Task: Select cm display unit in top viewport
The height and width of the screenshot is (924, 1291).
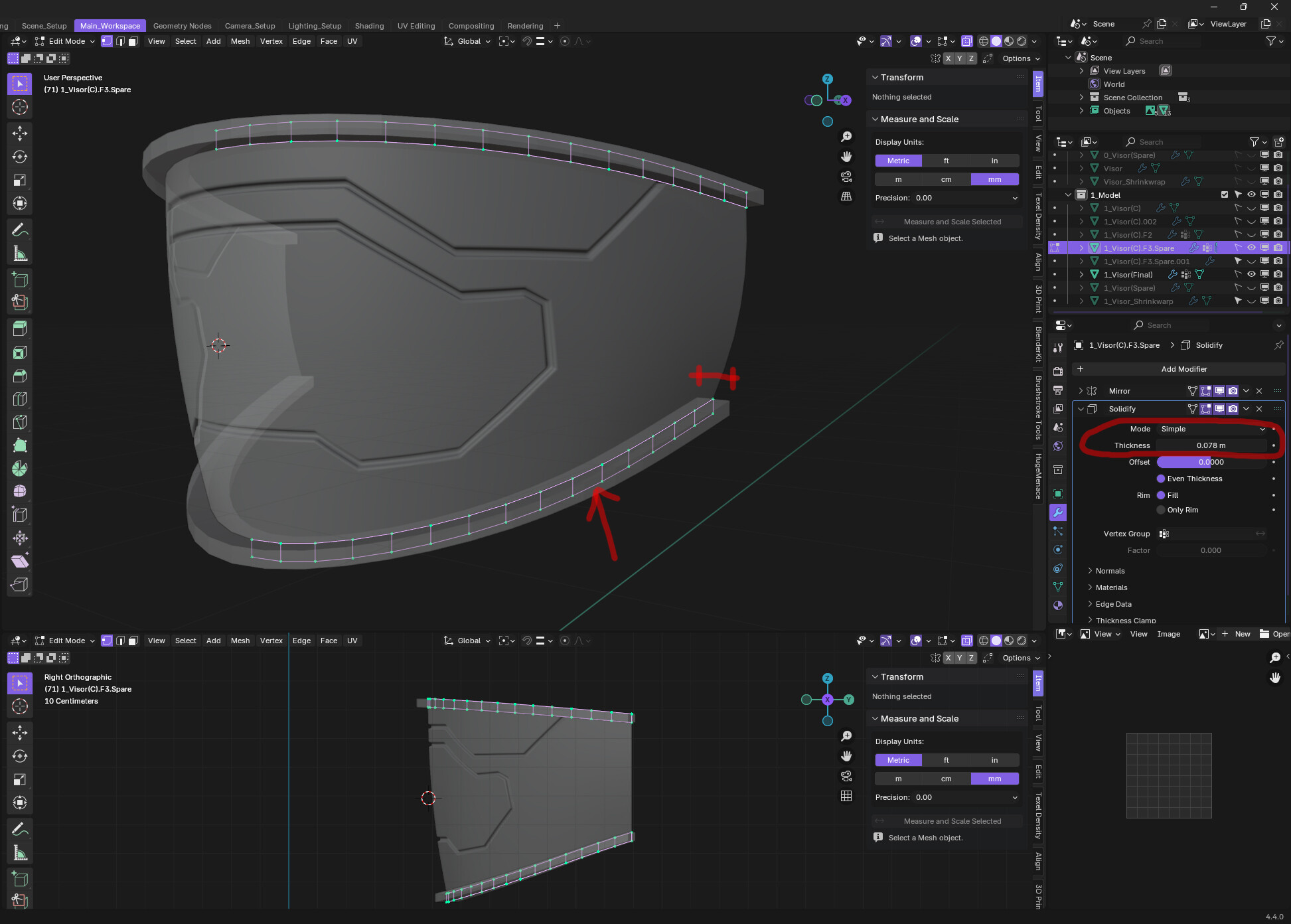Action: pos(946,179)
